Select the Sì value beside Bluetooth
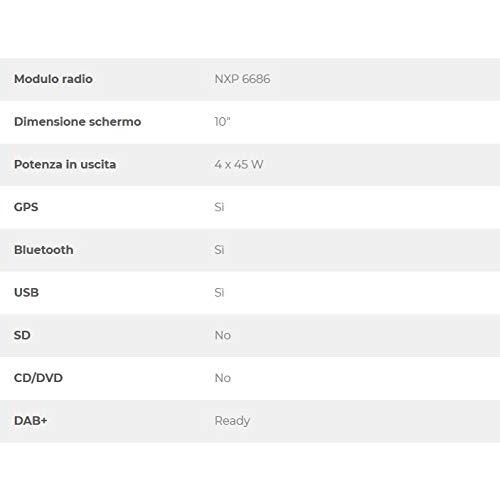500x500 pixels. [219, 250]
